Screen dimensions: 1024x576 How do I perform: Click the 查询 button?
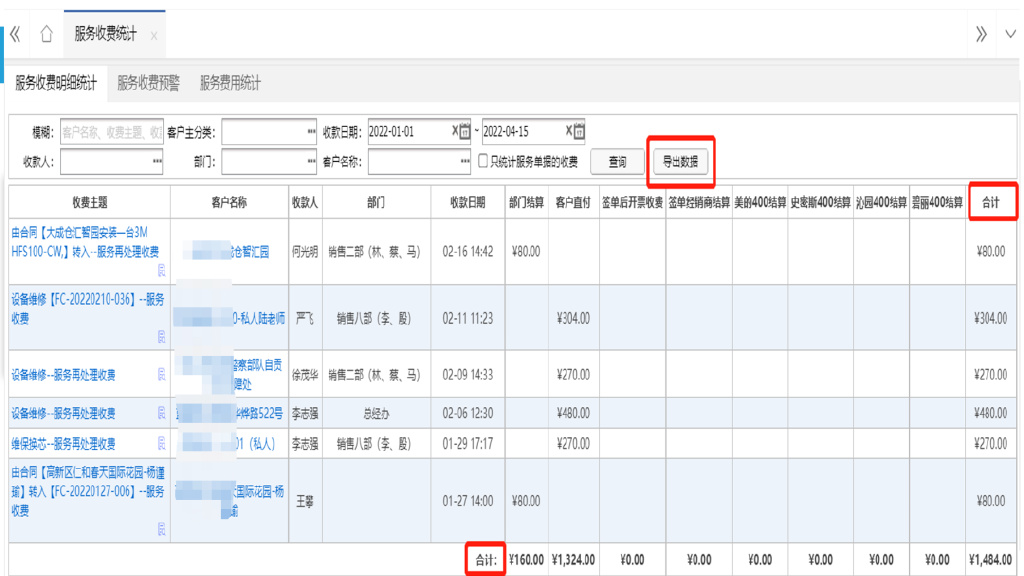coord(617,162)
